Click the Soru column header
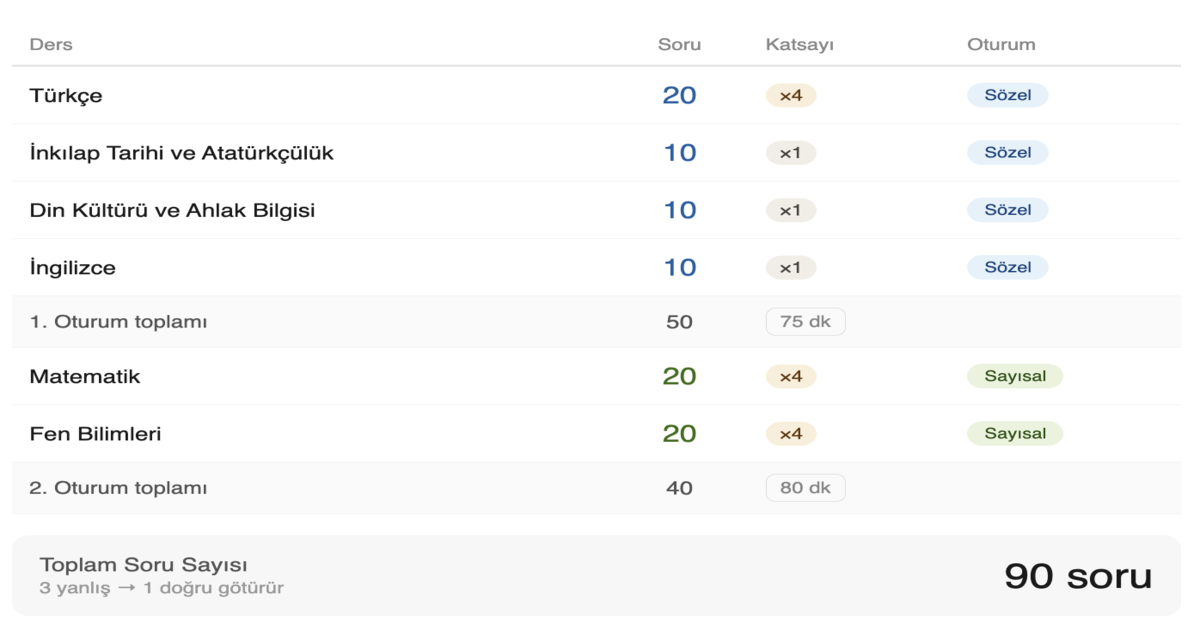 click(x=679, y=45)
